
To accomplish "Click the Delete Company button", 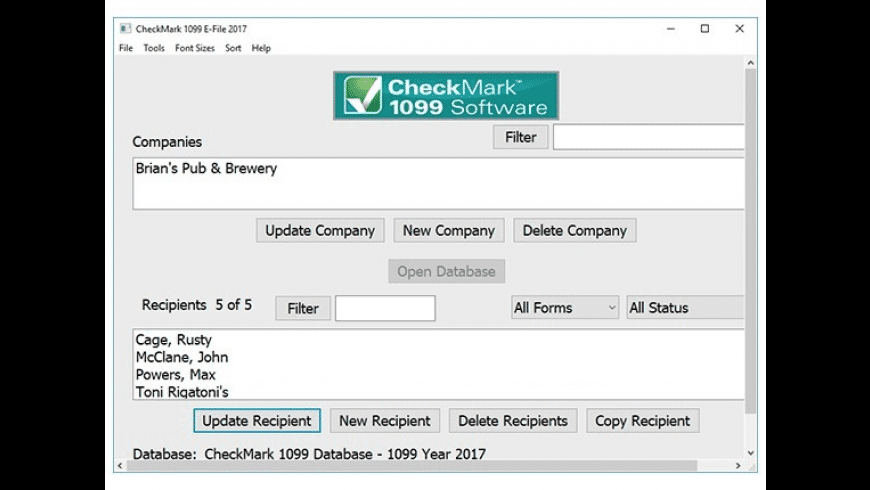I will click(575, 230).
